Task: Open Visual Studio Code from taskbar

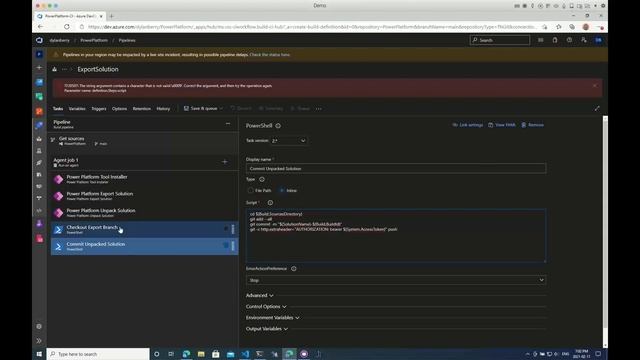Action: pyautogui.click(x=245, y=354)
